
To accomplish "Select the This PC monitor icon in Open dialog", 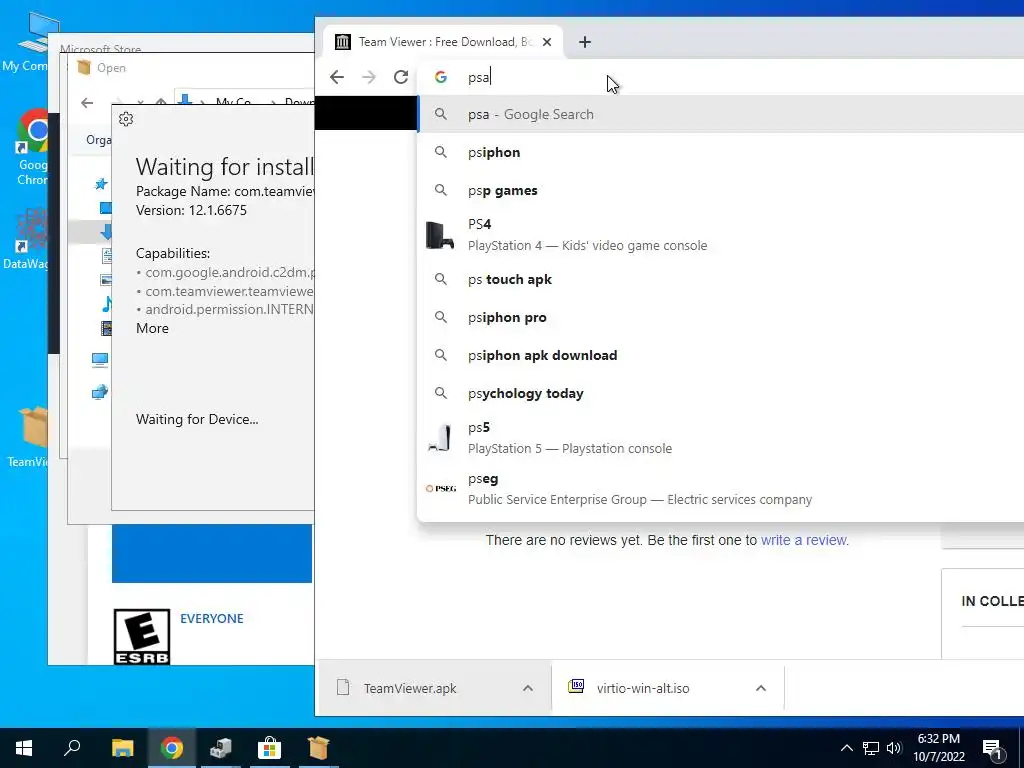I will (100, 360).
